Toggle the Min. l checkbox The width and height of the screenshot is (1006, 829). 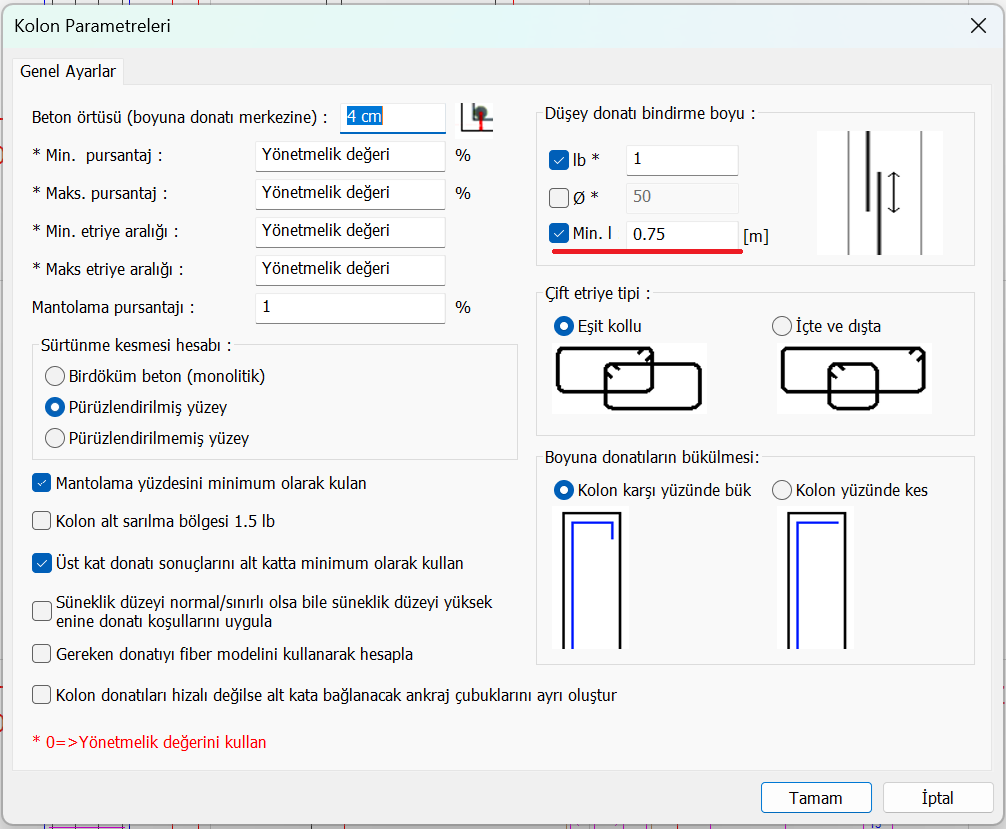pos(560,234)
